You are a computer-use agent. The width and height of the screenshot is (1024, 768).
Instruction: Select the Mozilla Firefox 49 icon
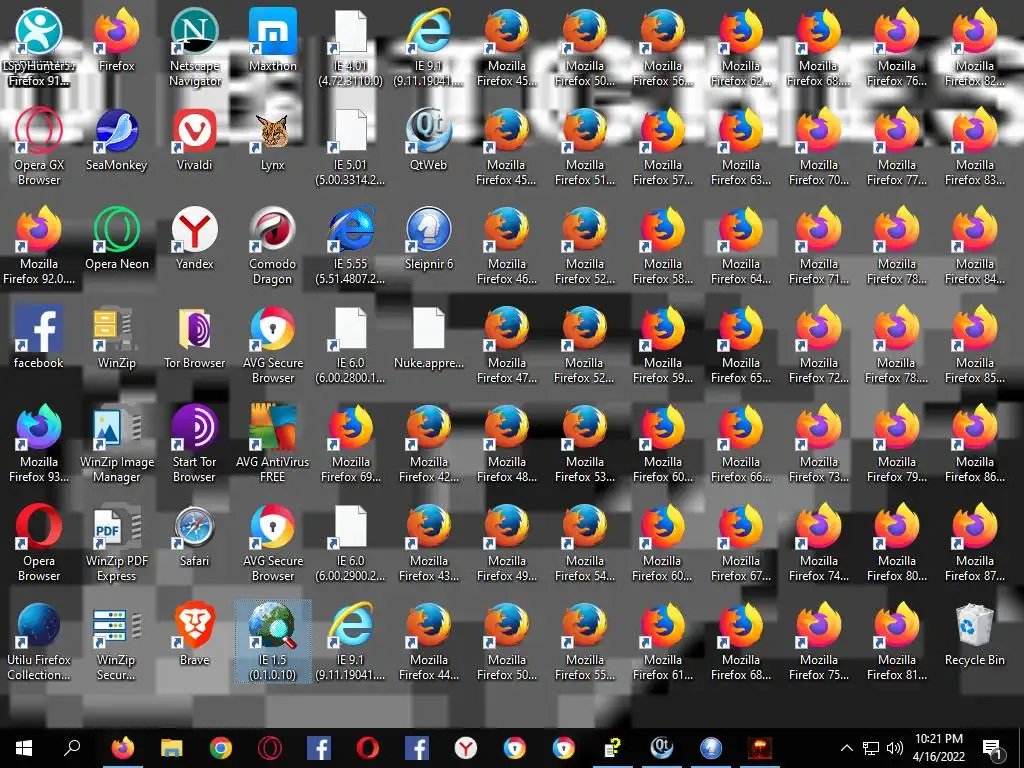click(x=507, y=543)
